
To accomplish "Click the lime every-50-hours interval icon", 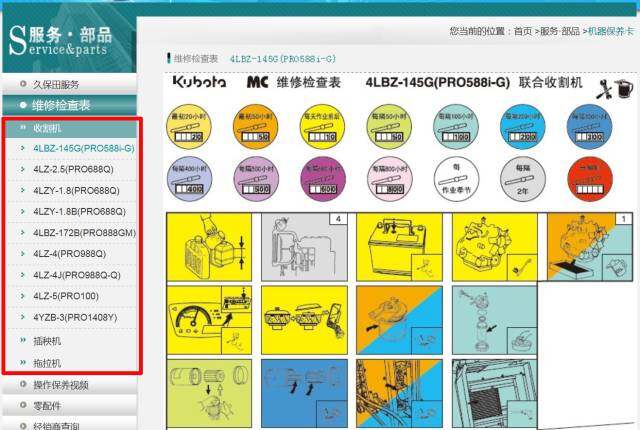I will click(389, 126).
